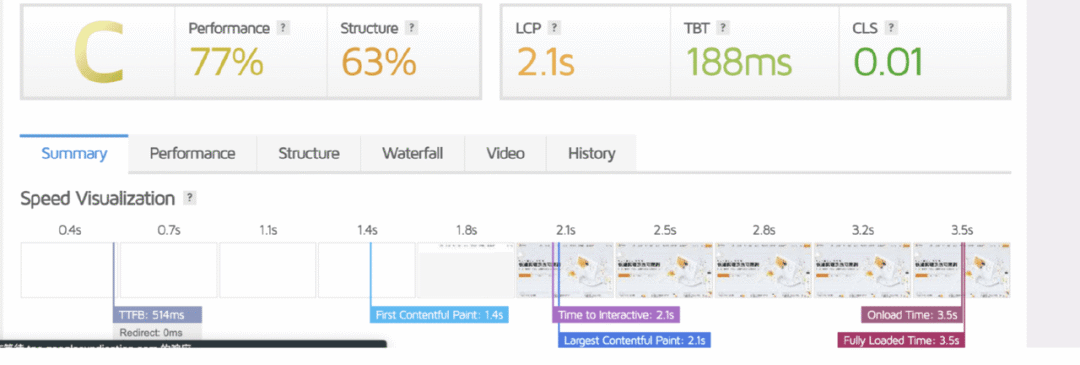This screenshot has width=1080, height=365.
Task: Click the help icon next to Performance
Action: point(283,28)
